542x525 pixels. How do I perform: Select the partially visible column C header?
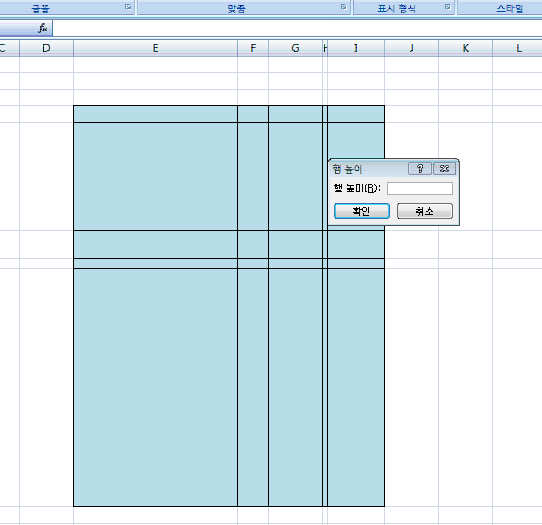pos(9,48)
